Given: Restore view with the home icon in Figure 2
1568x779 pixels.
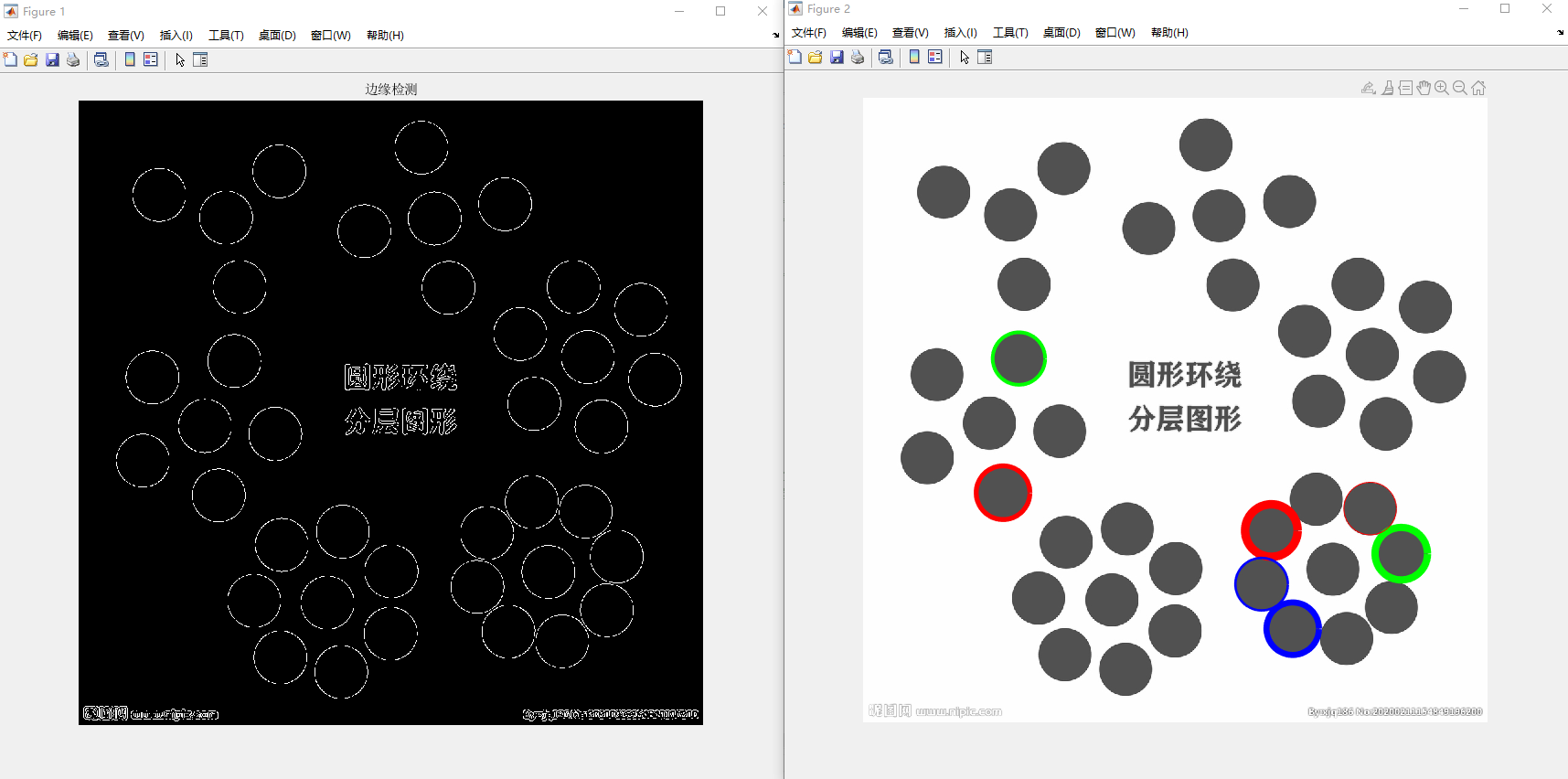Looking at the screenshot, I should tap(1478, 88).
